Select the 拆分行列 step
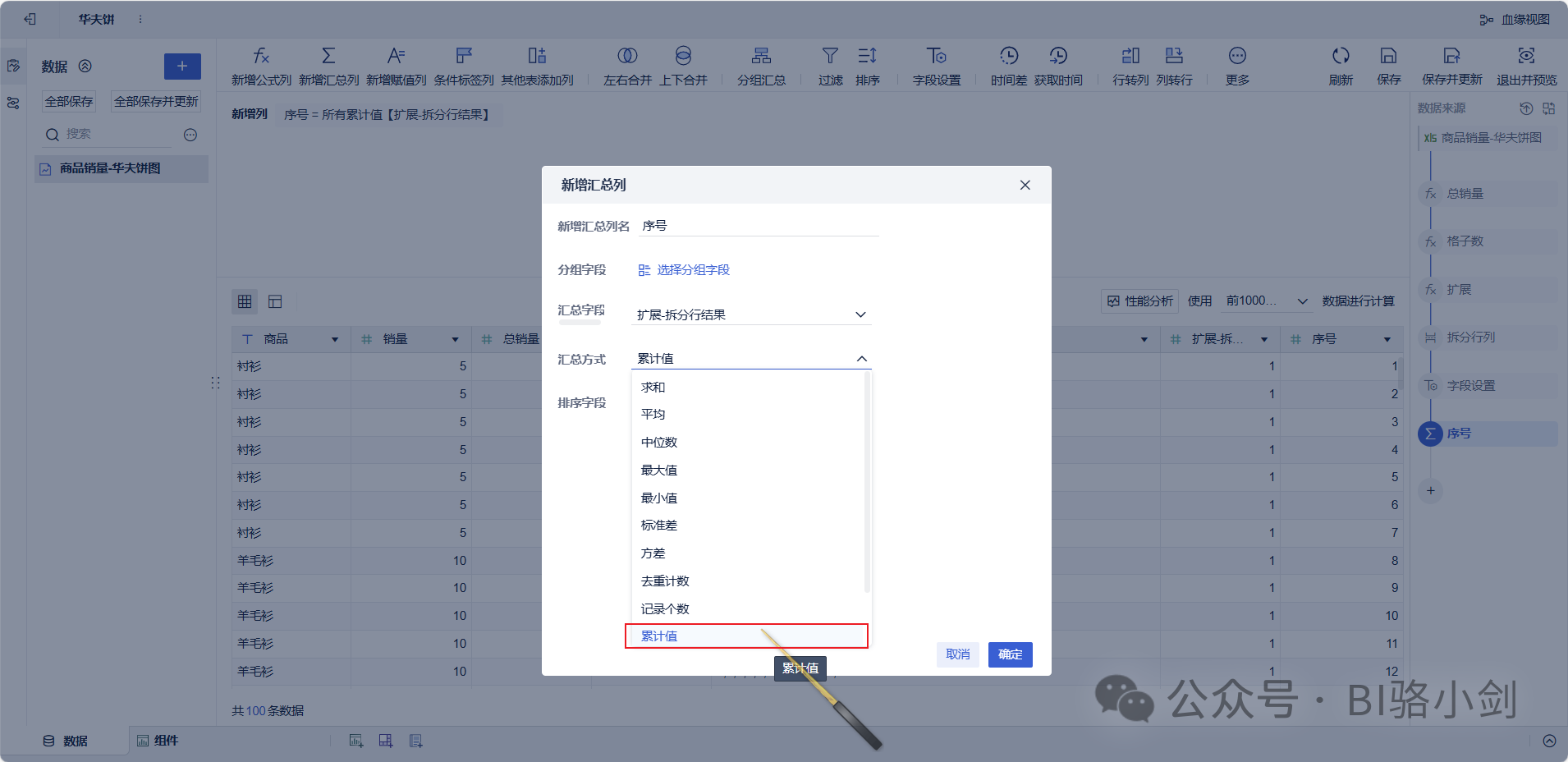 pos(1486,337)
